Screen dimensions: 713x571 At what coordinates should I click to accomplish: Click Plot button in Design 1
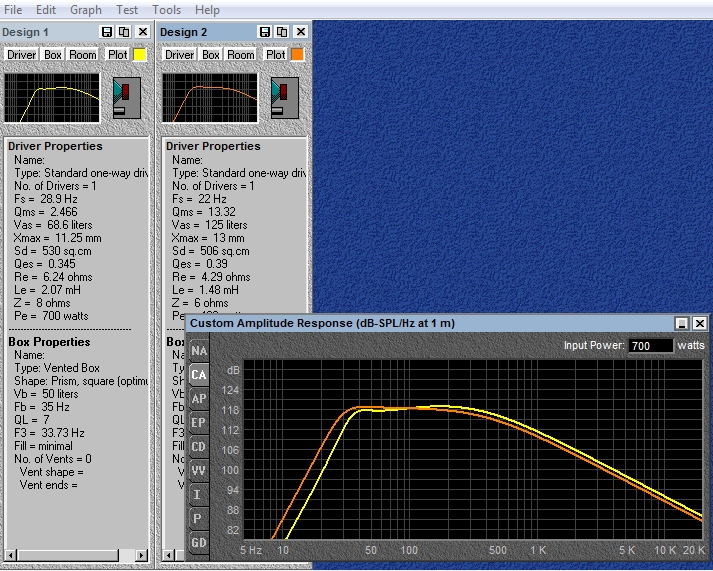pos(117,55)
